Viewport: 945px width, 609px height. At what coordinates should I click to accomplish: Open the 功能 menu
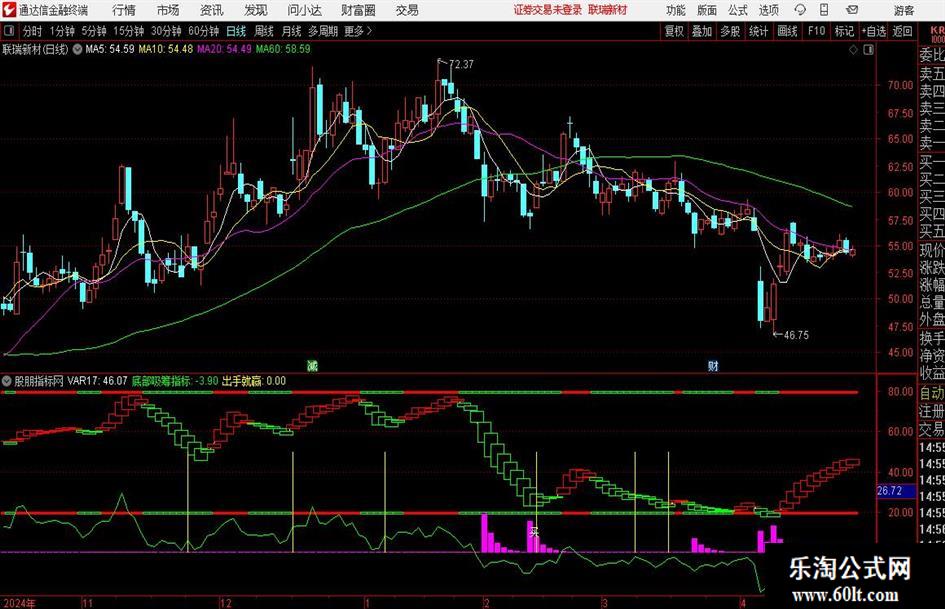point(676,10)
